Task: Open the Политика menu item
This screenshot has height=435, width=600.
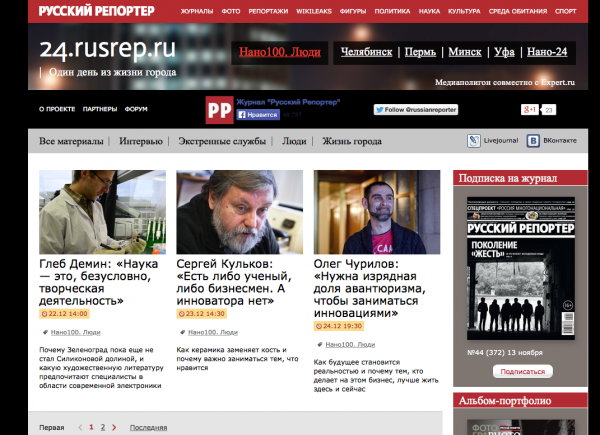Action: point(392,11)
